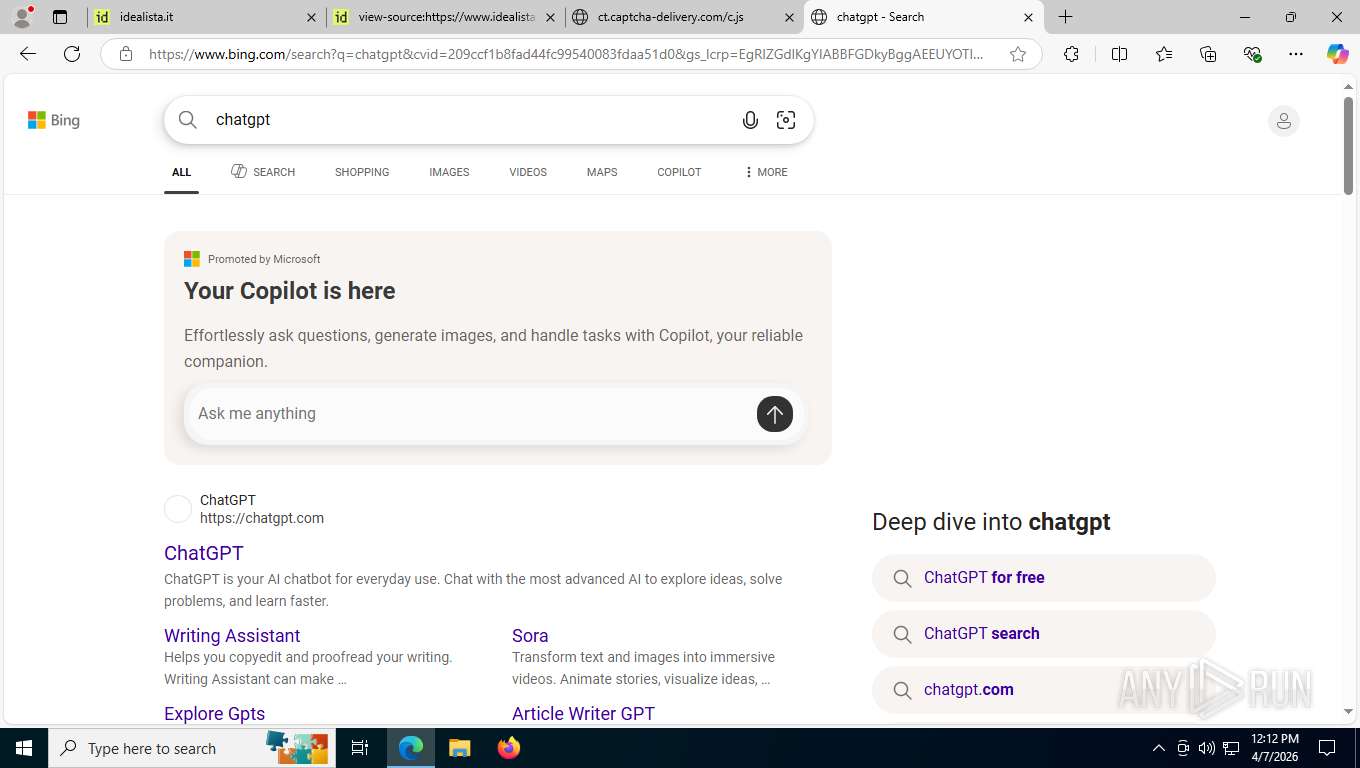Open the IMAGES results tab
This screenshot has height=768, width=1360.
449,172
